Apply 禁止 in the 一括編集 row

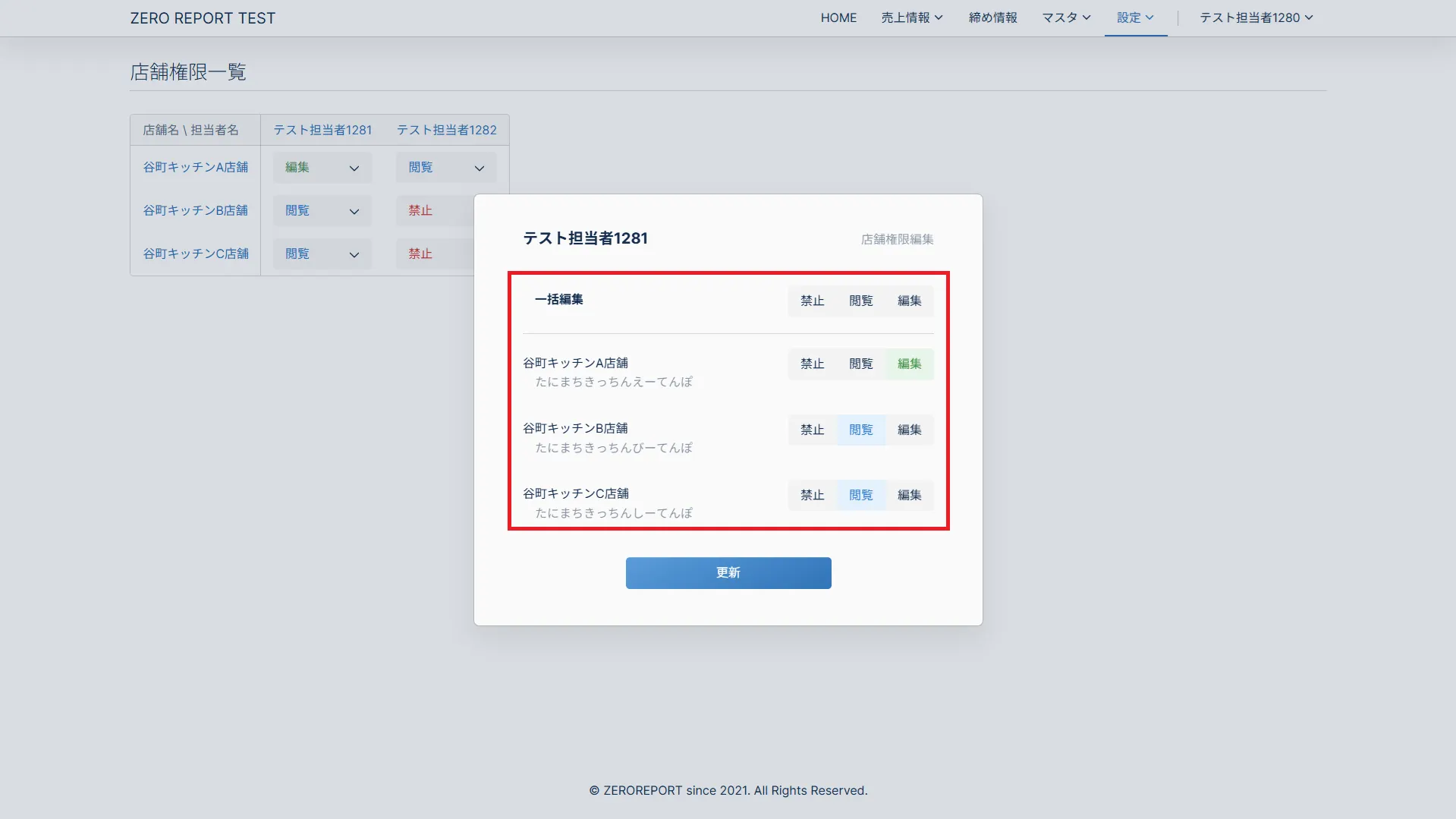[x=812, y=301]
